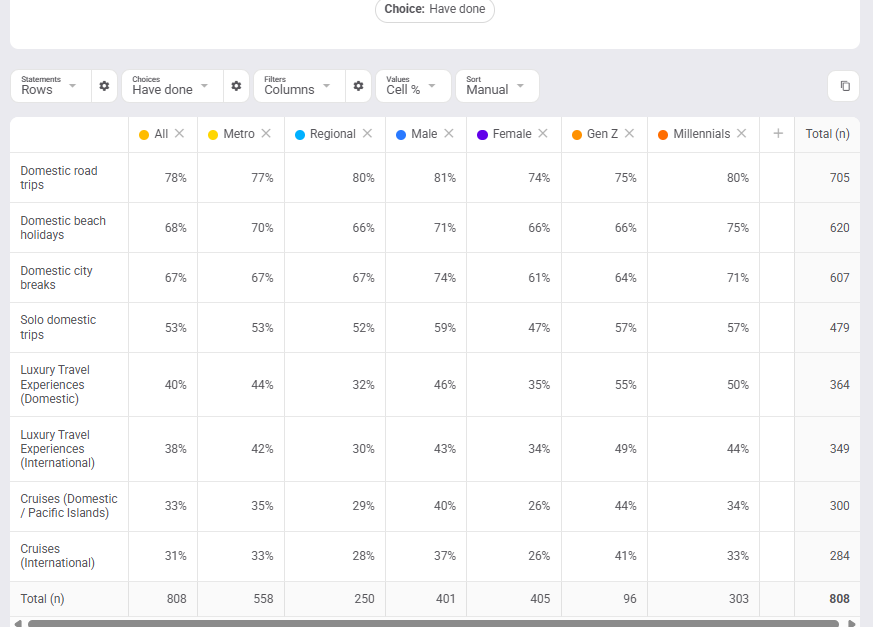Image resolution: width=873 pixels, height=627 pixels.
Task: Remove the Regional column
Action: (367, 134)
